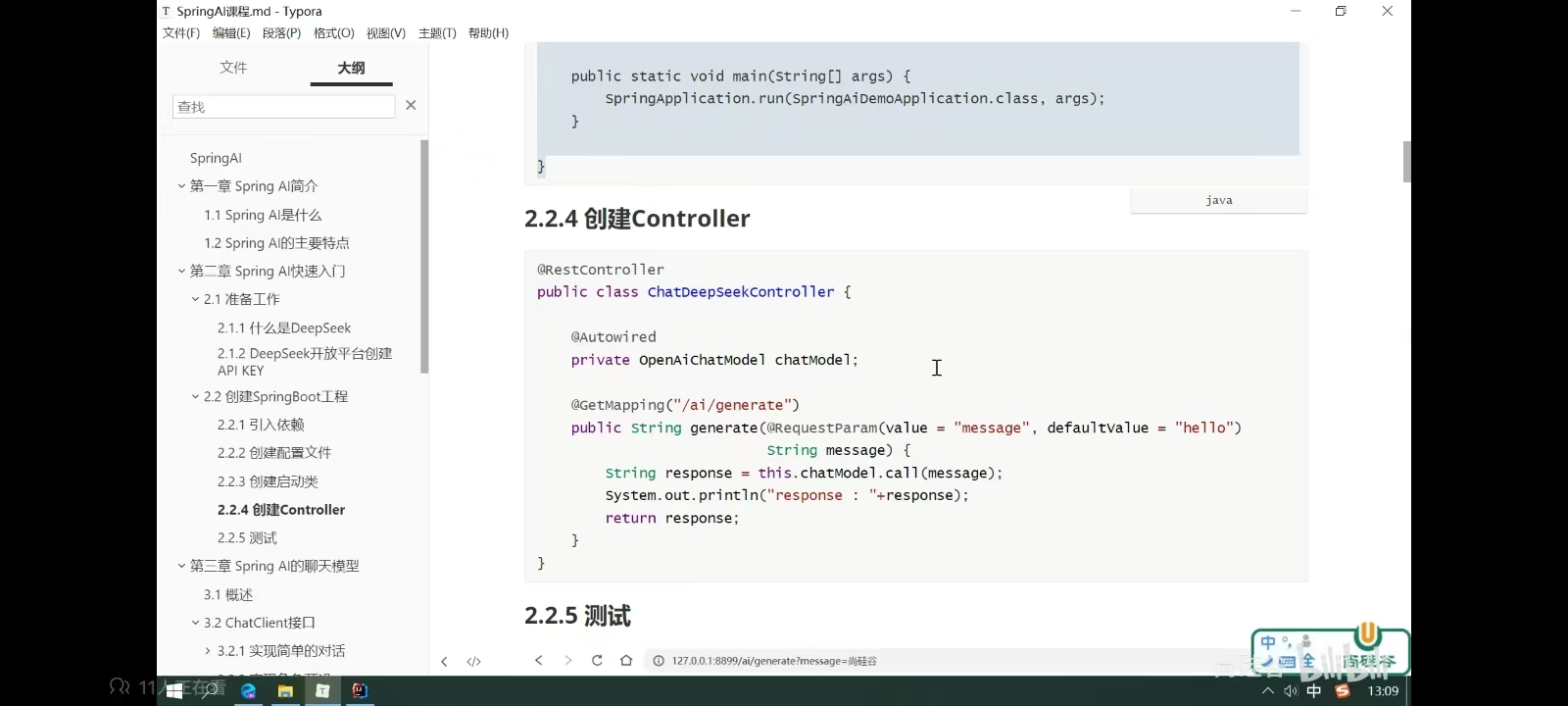Focus the 查找 outline search field
The width and height of the screenshot is (1568, 706).
coord(284,106)
